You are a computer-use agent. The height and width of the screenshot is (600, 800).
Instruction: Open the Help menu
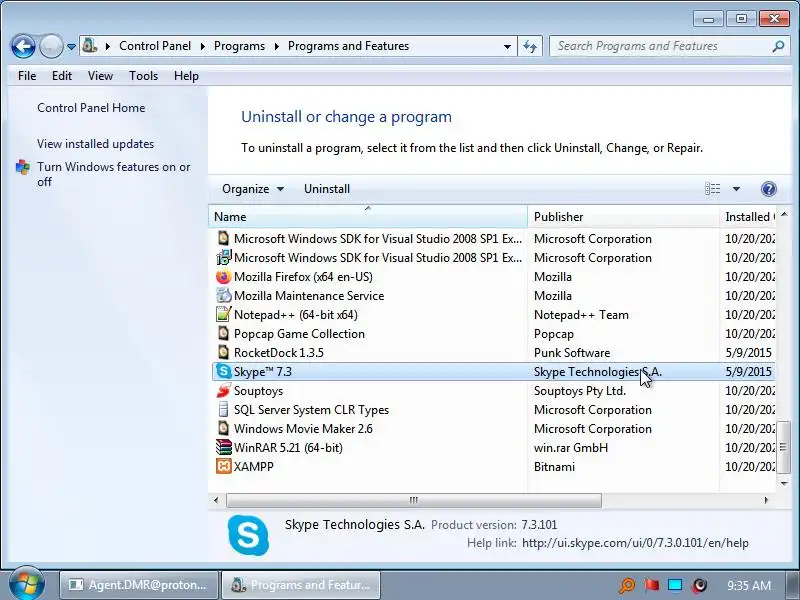(186, 76)
